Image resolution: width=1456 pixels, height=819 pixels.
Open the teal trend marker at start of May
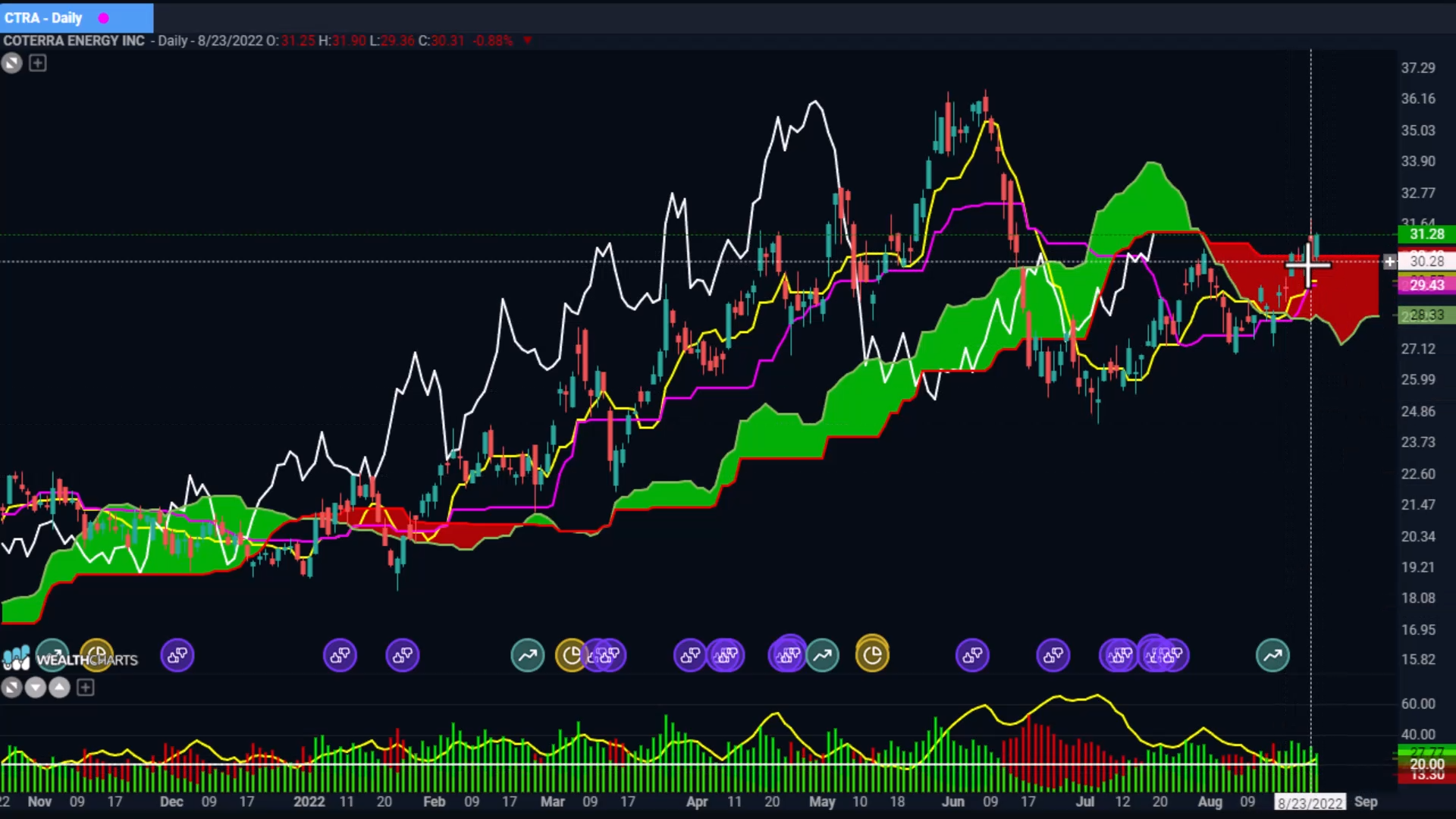tap(823, 655)
